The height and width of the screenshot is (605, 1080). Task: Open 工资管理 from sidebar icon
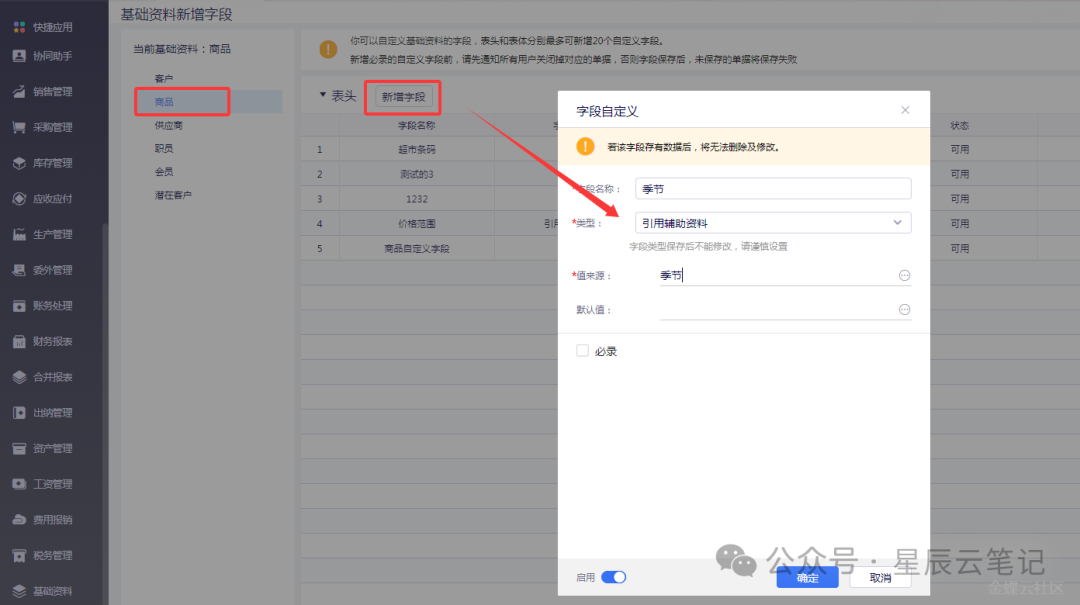[19, 484]
